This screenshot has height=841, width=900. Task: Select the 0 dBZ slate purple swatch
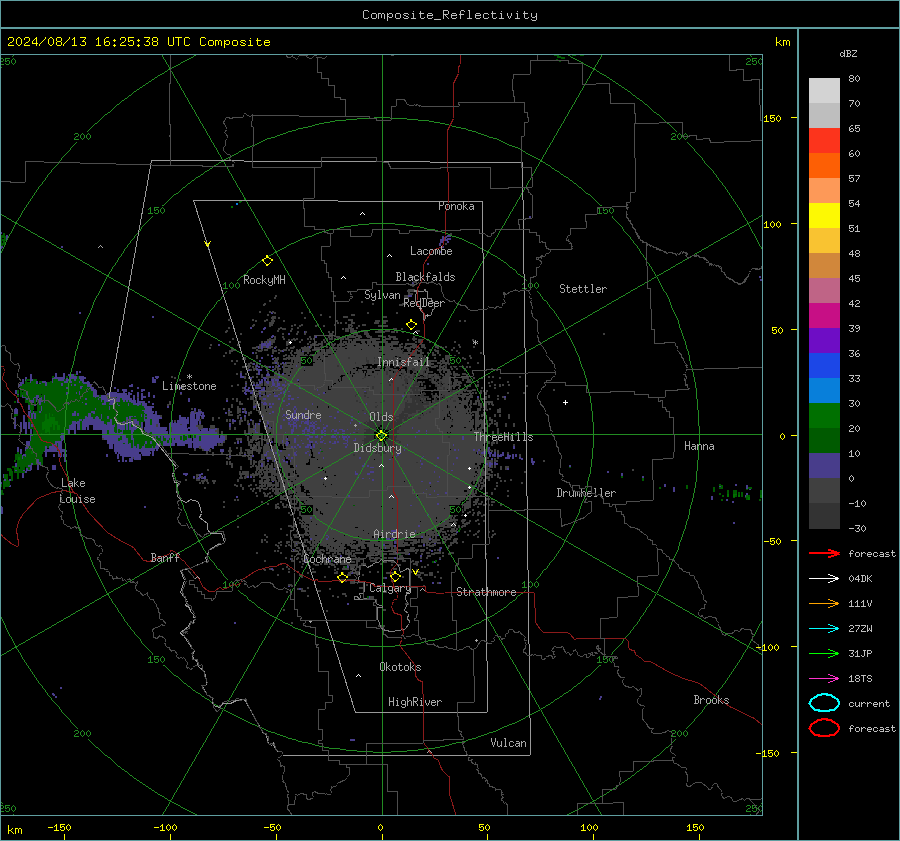(824, 466)
